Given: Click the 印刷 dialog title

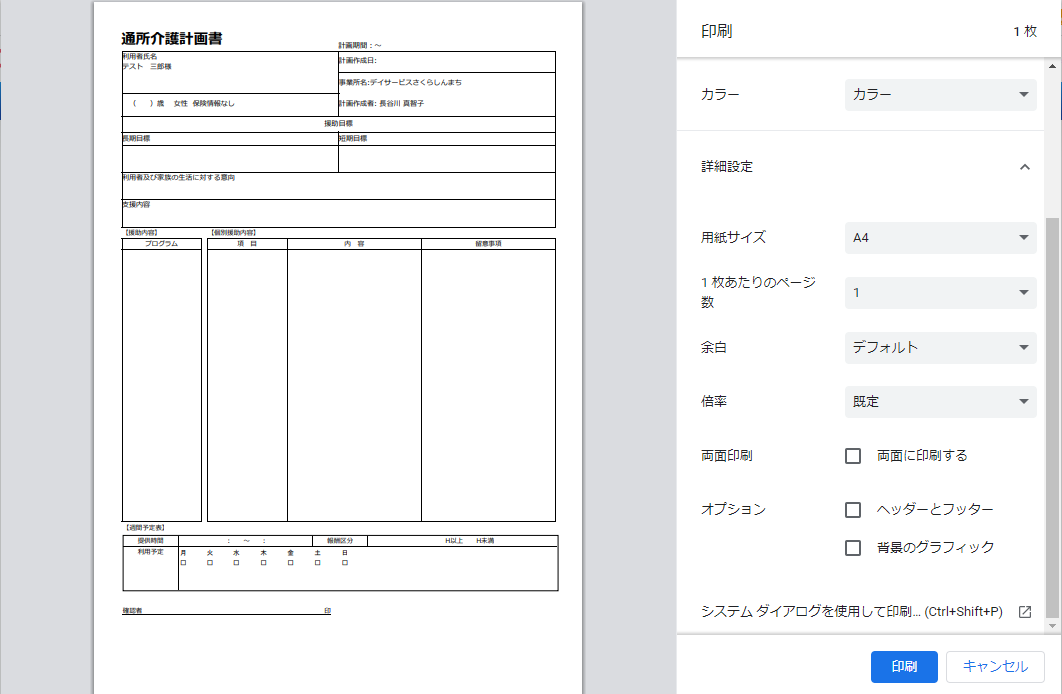Looking at the screenshot, I should (717, 31).
